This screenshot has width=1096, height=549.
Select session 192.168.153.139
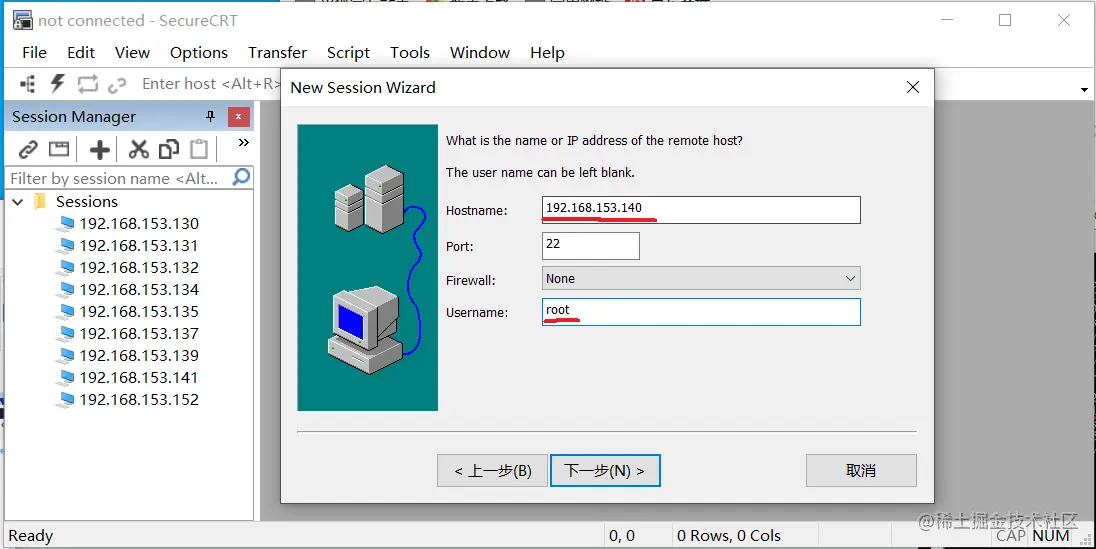click(139, 355)
